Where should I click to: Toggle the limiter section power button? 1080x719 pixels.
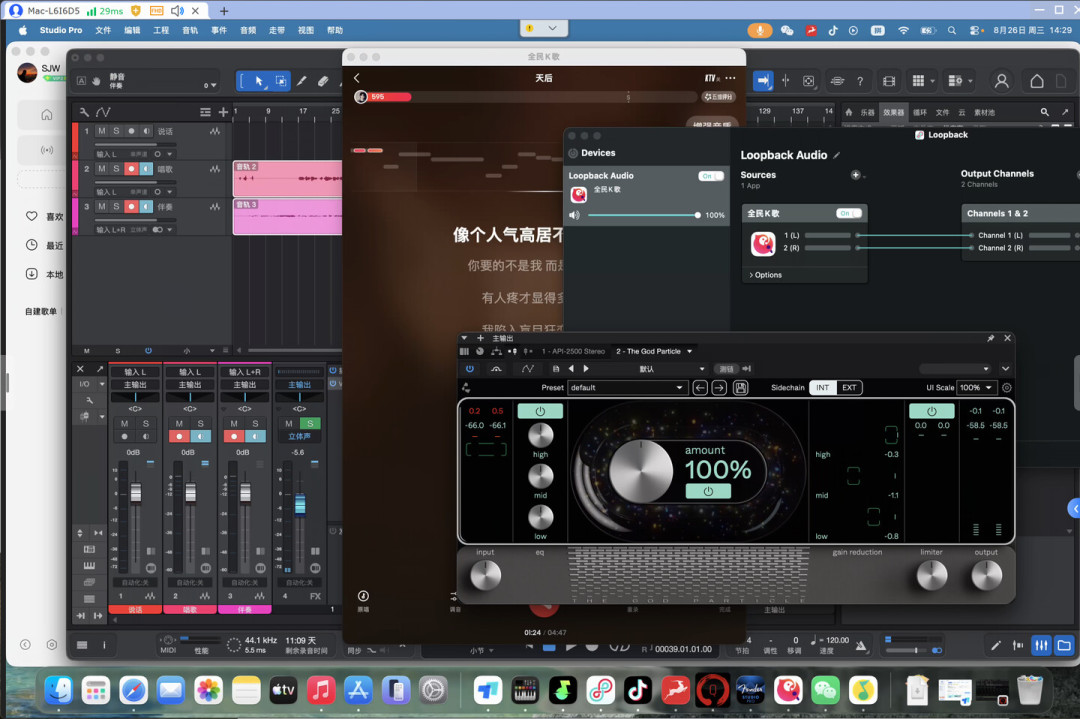931,411
